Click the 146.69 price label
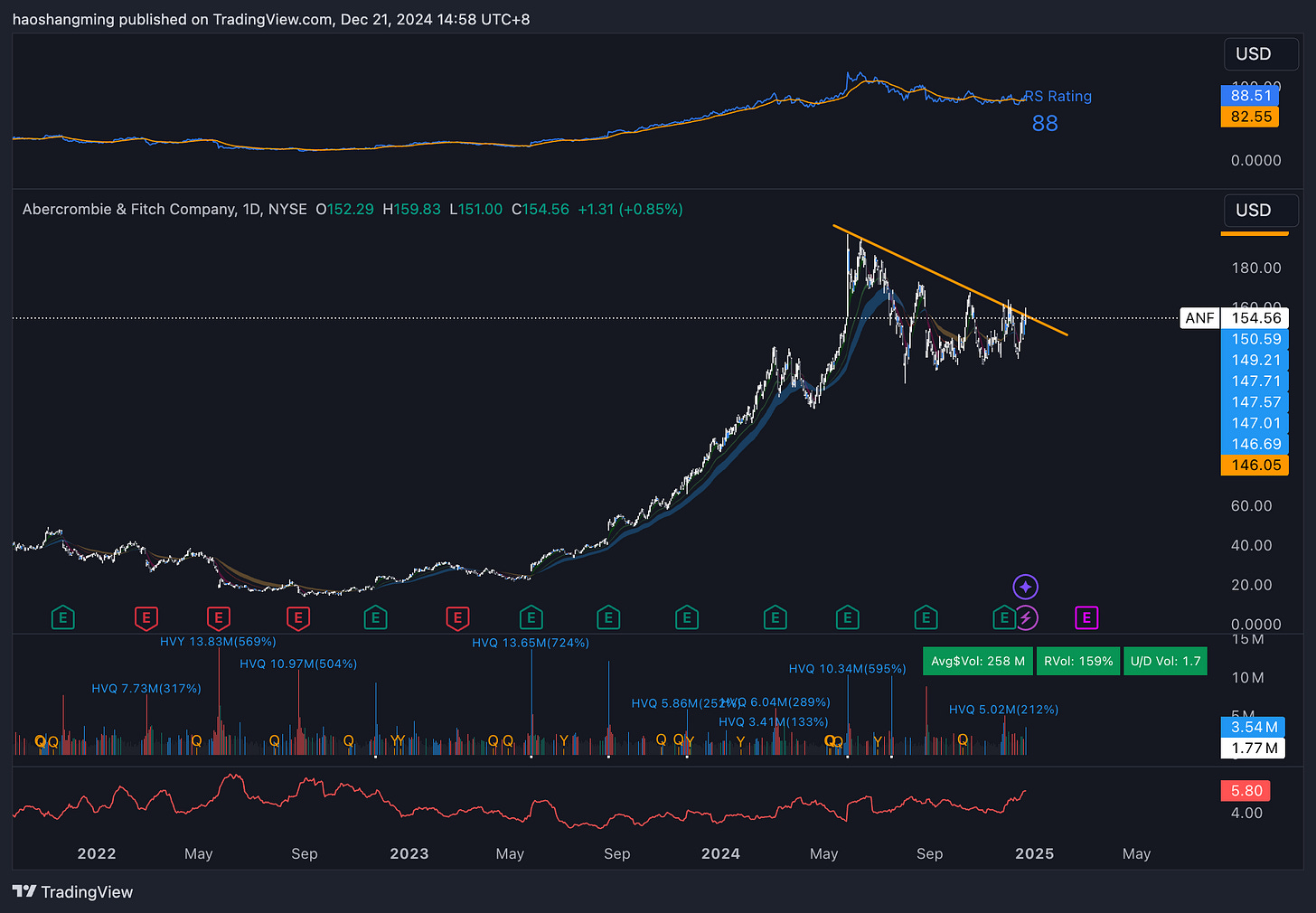Screen dimensions: 1316x913 coord(1256,444)
